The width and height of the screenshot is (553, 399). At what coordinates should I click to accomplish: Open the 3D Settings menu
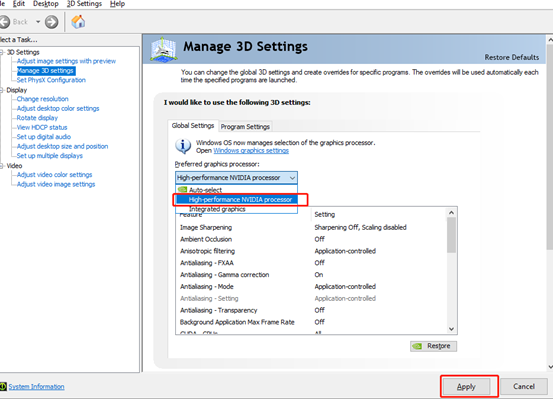(x=84, y=4)
